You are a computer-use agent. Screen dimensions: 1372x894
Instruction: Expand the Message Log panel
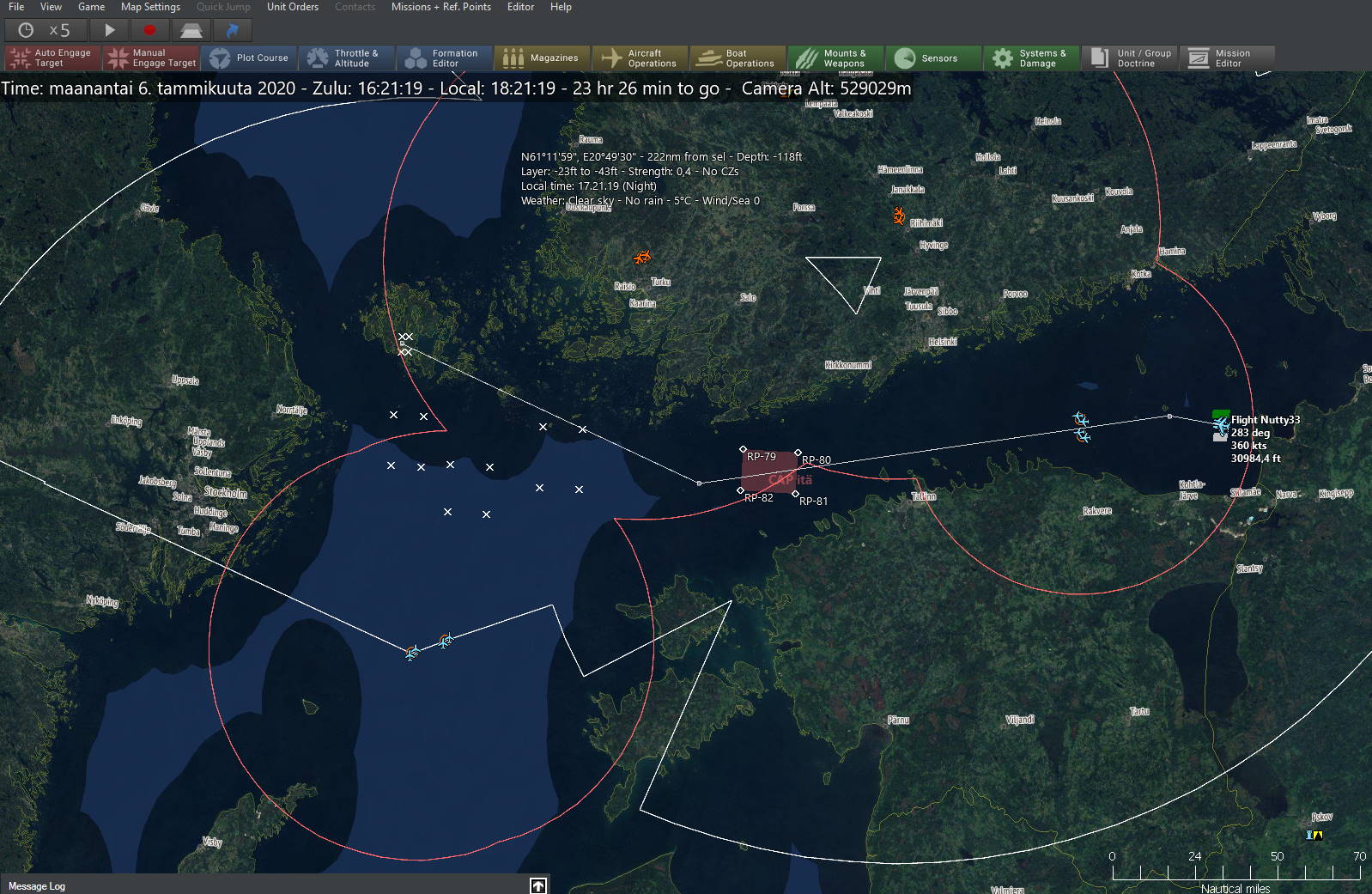[537, 885]
